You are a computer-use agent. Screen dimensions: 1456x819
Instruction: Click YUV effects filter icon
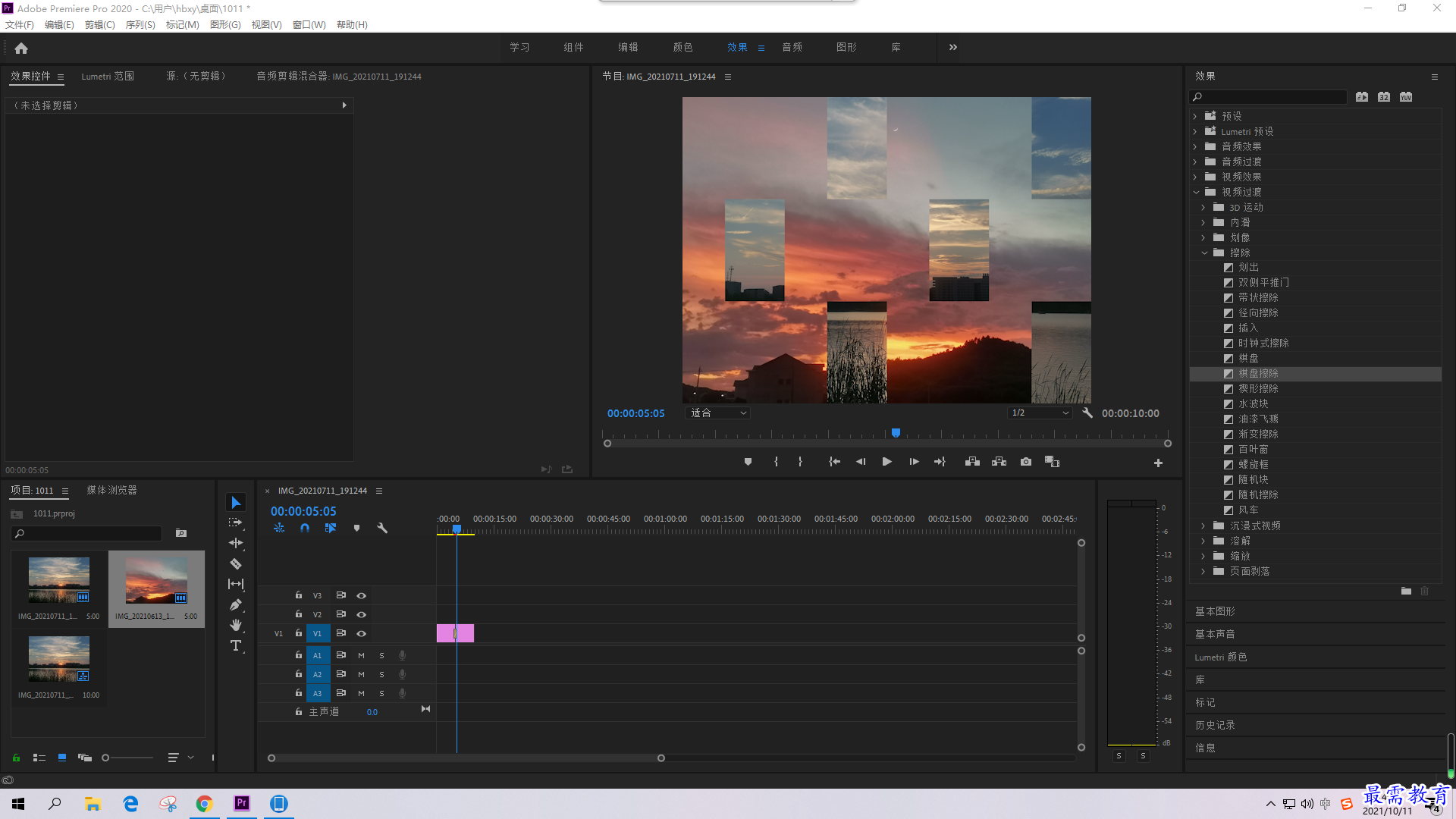1406,96
